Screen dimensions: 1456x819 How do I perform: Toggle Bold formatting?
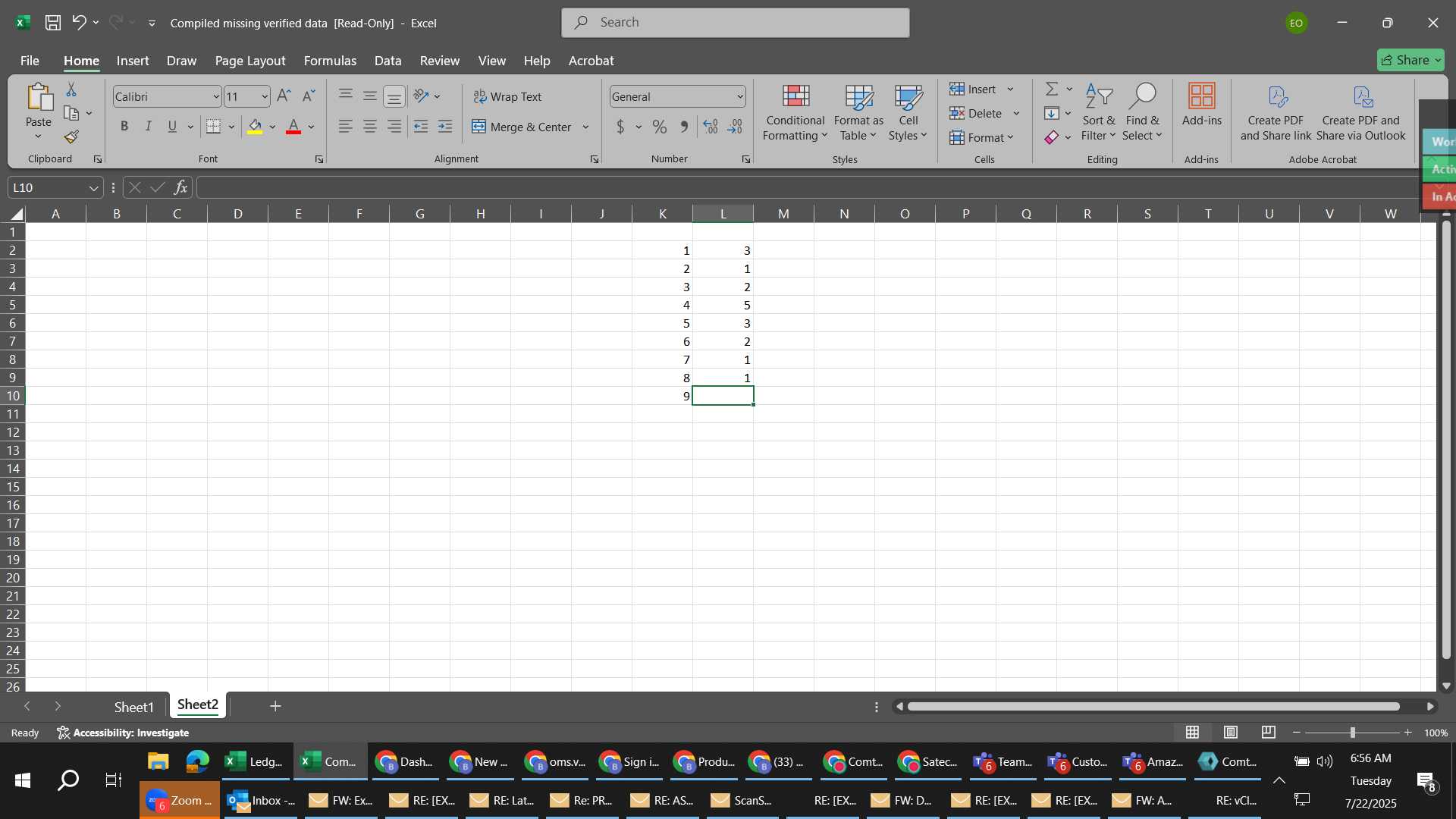click(124, 127)
